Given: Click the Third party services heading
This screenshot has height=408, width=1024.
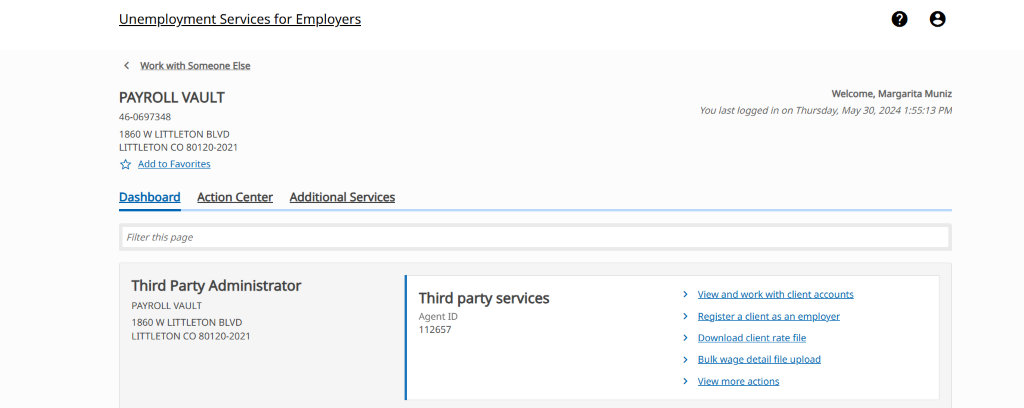Looking at the screenshot, I should (x=484, y=298).
